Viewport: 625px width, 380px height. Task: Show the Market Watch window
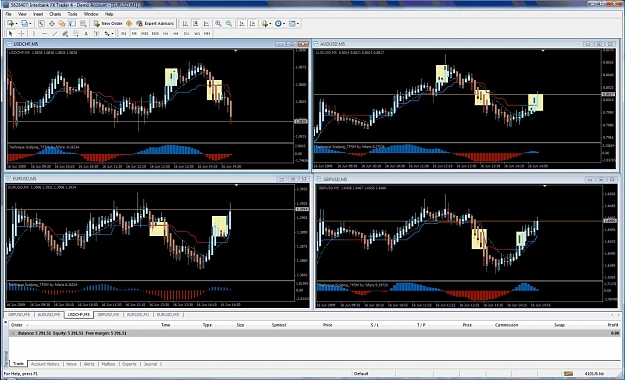pyautogui.click(x=41, y=24)
